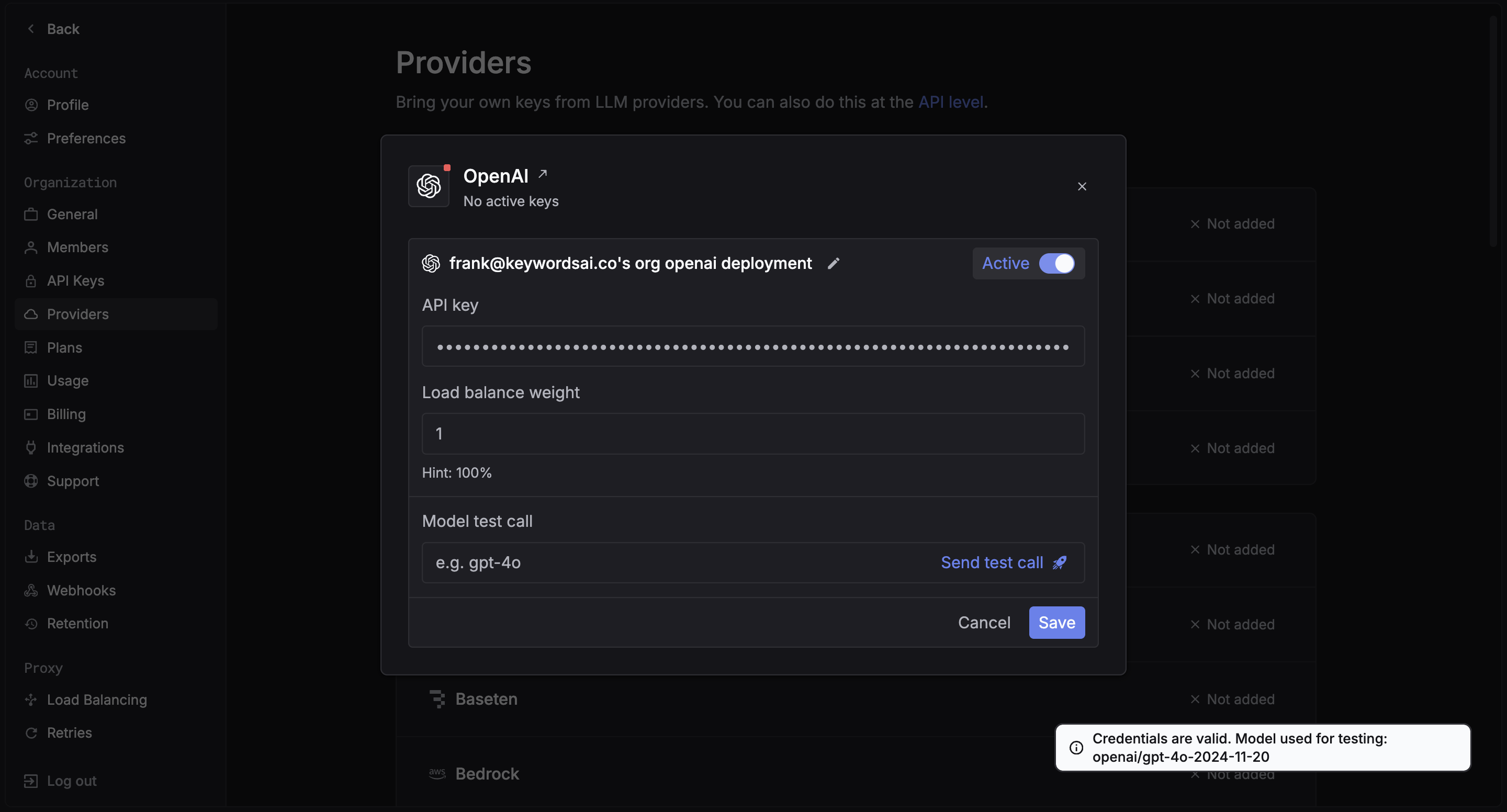This screenshot has height=812, width=1507.
Task: Click the Profile icon in the sidebar
Action: pos(31,105)
